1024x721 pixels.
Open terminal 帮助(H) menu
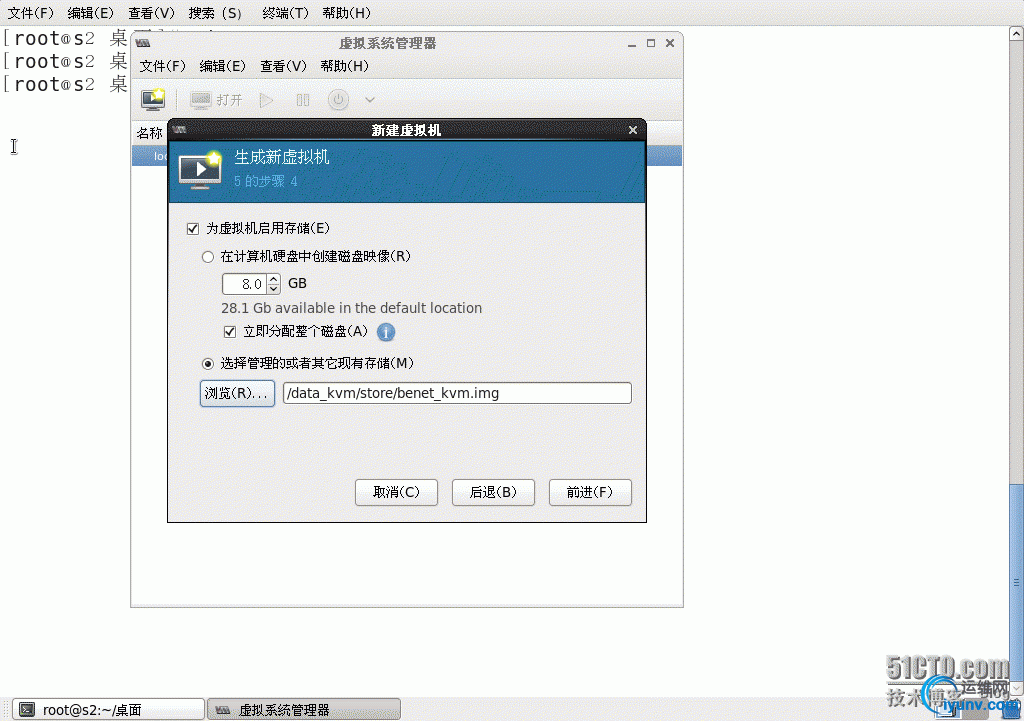(x=346, y=13)
